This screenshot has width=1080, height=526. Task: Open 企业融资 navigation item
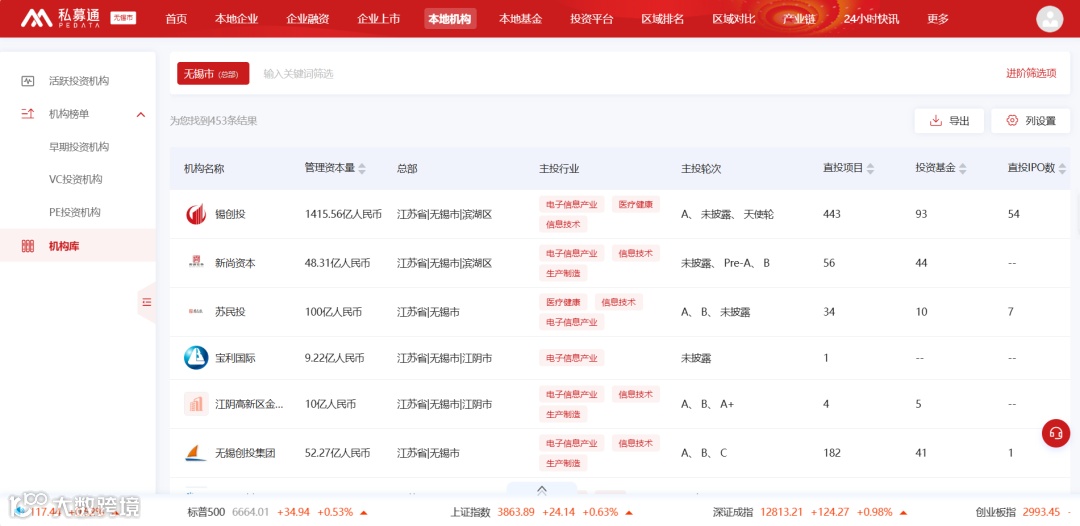pyautogui.click(x=308, y=19)
